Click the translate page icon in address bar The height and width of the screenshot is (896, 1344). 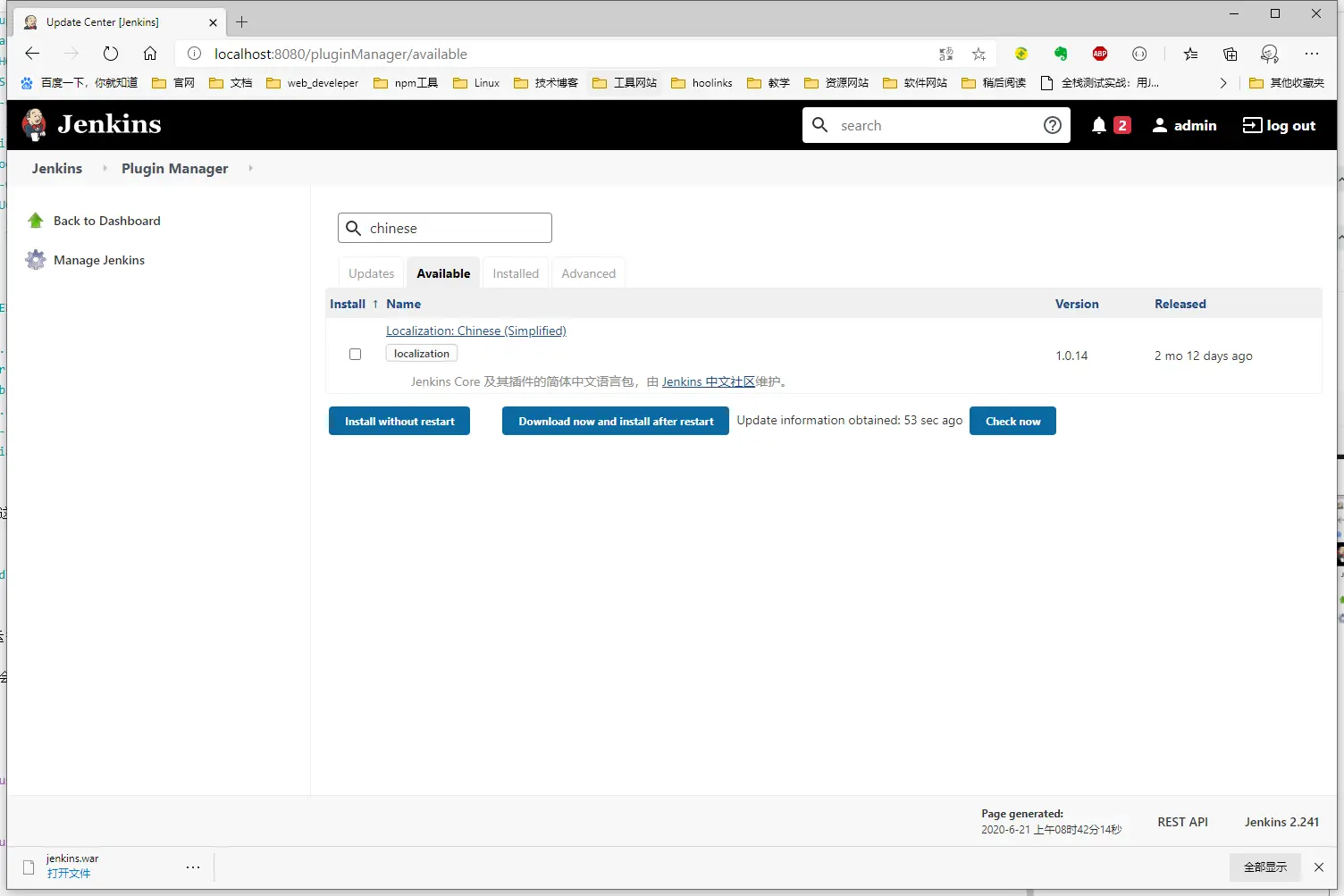(946, 54)
